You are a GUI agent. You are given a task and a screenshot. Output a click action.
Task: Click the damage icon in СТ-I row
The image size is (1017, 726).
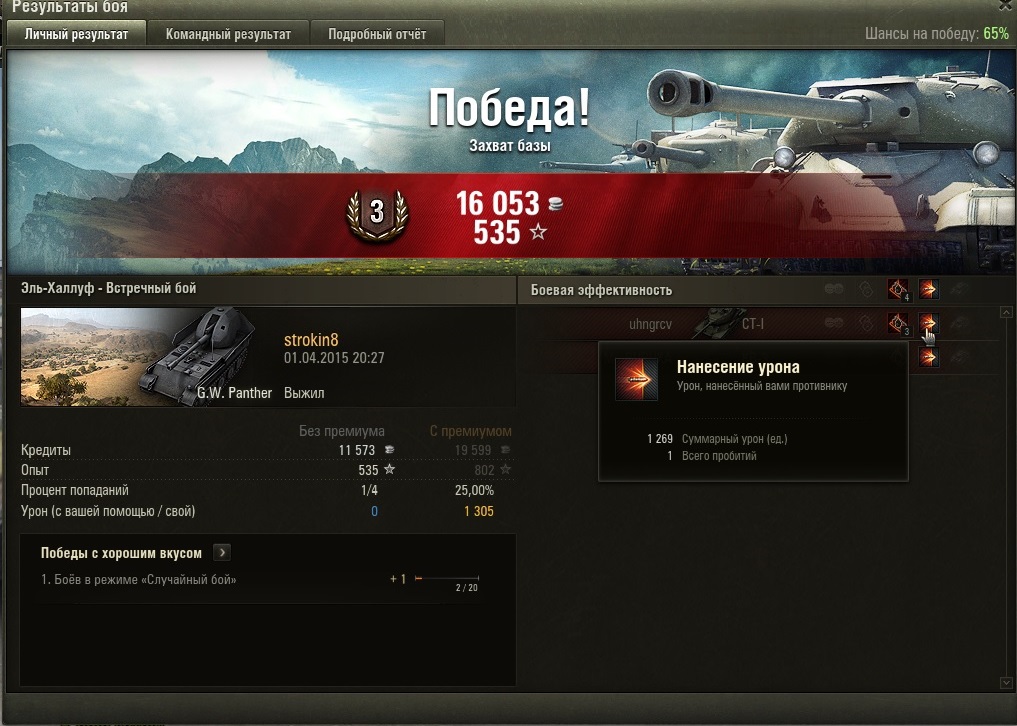[x=929, y=323]
